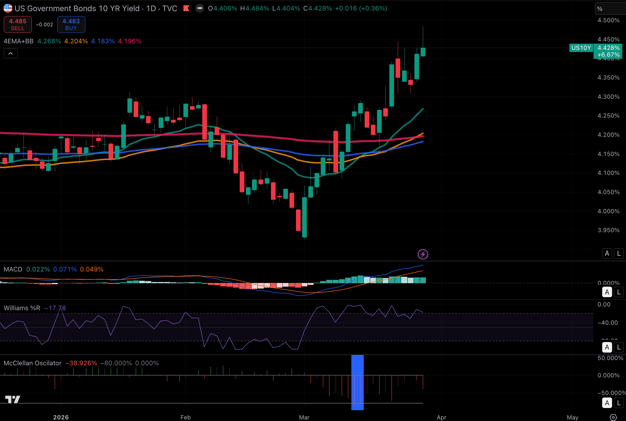Click the open value 4.406%
The image size is (626, 421).
pos(223,8)
